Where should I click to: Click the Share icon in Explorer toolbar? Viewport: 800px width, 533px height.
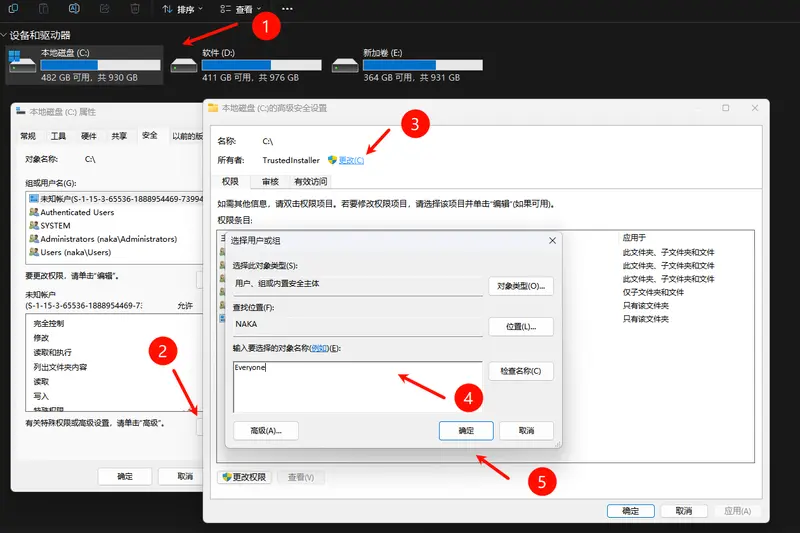point(105,8)
